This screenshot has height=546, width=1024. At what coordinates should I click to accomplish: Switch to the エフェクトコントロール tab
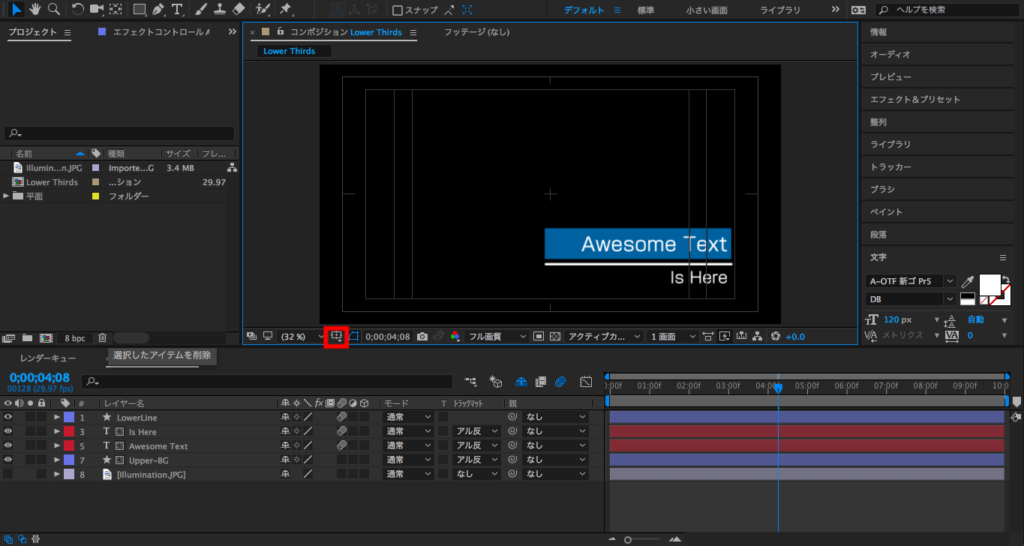click(x=160, y=32)
